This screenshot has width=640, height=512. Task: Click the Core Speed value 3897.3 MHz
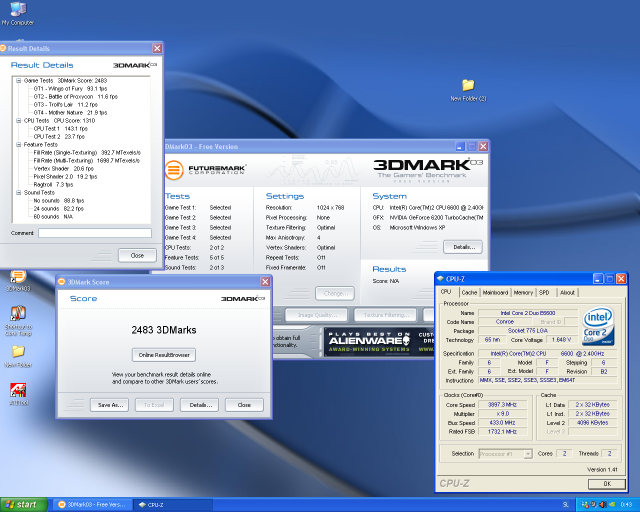pyautogui.click(x=502, y=405)
